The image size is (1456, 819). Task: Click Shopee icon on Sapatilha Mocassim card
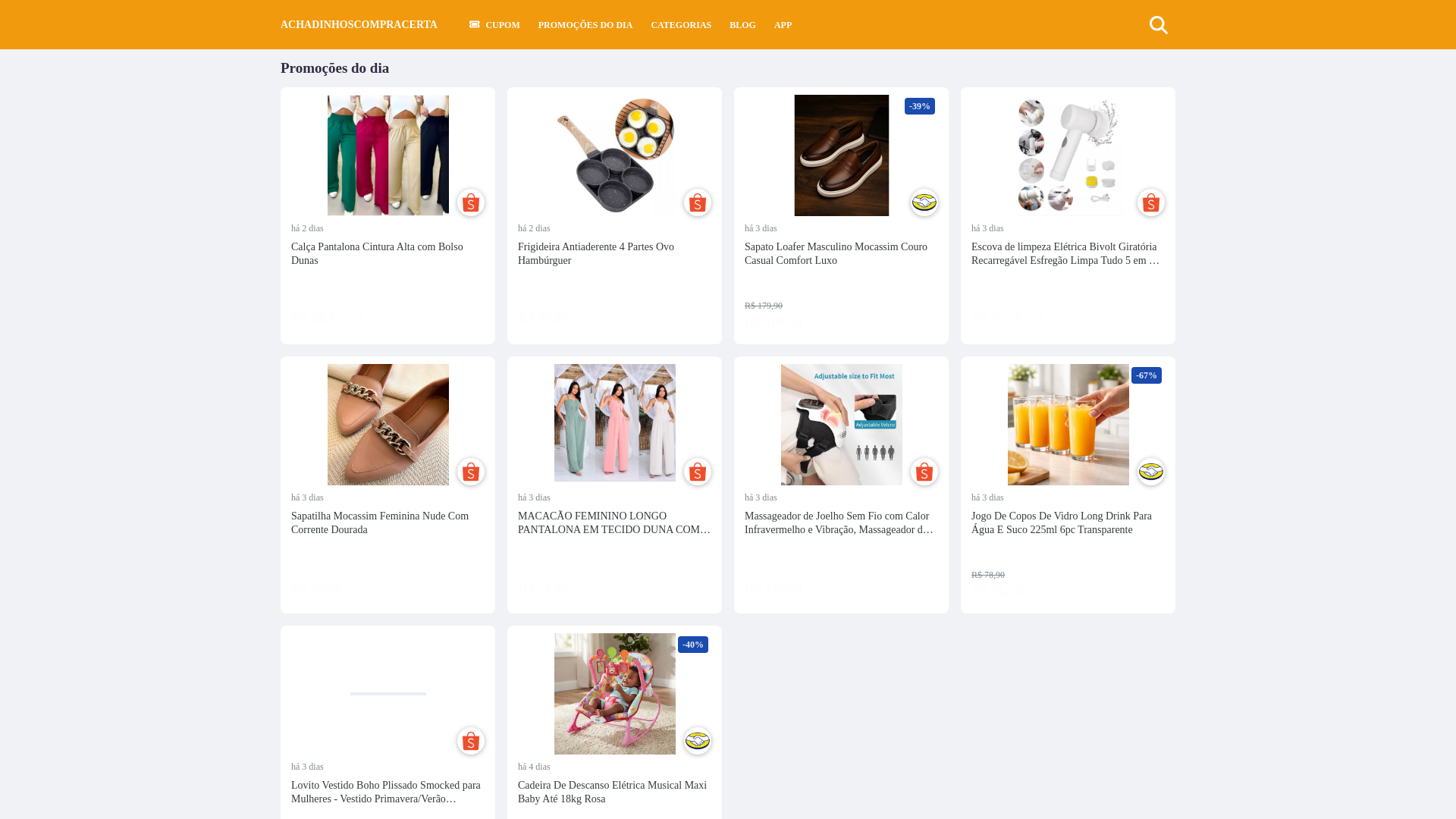[470, 472]
